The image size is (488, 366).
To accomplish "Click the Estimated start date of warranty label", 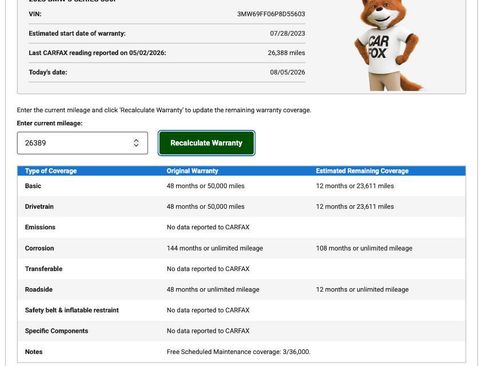I will pyautogui.click(x=77, y=33).
